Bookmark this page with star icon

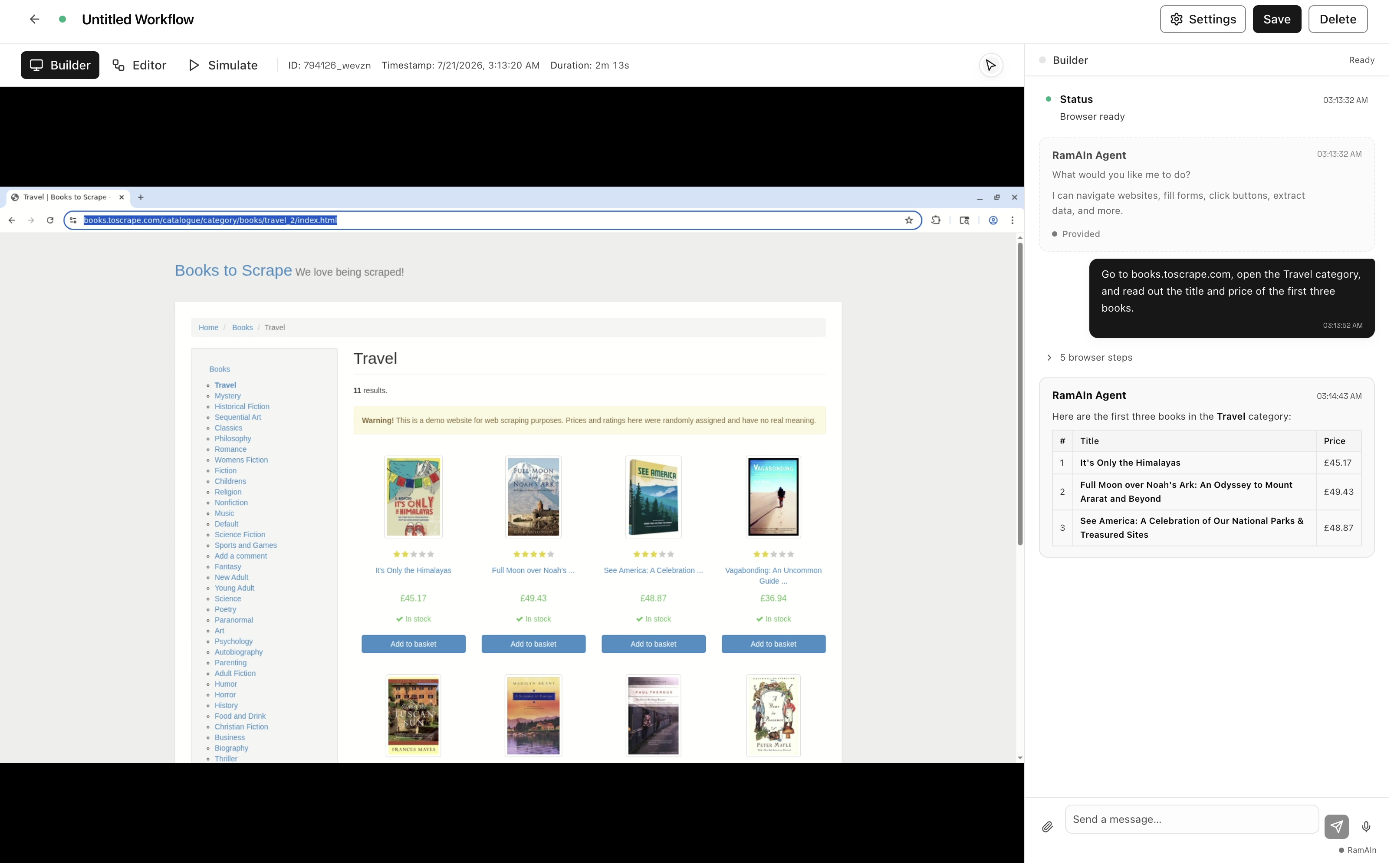coord(913,221)
